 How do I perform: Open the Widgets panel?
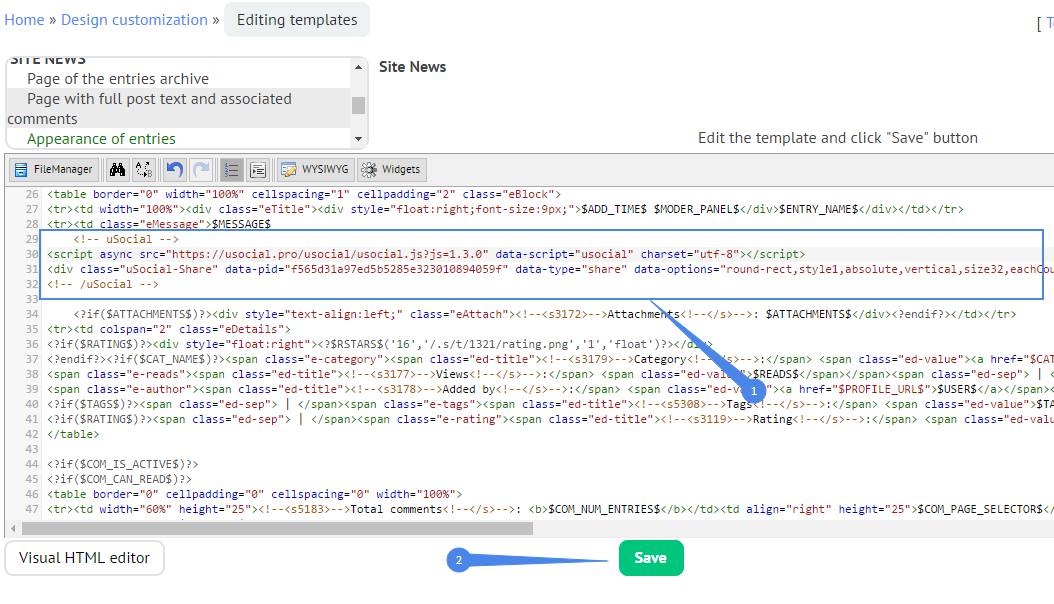pos(392,170)
